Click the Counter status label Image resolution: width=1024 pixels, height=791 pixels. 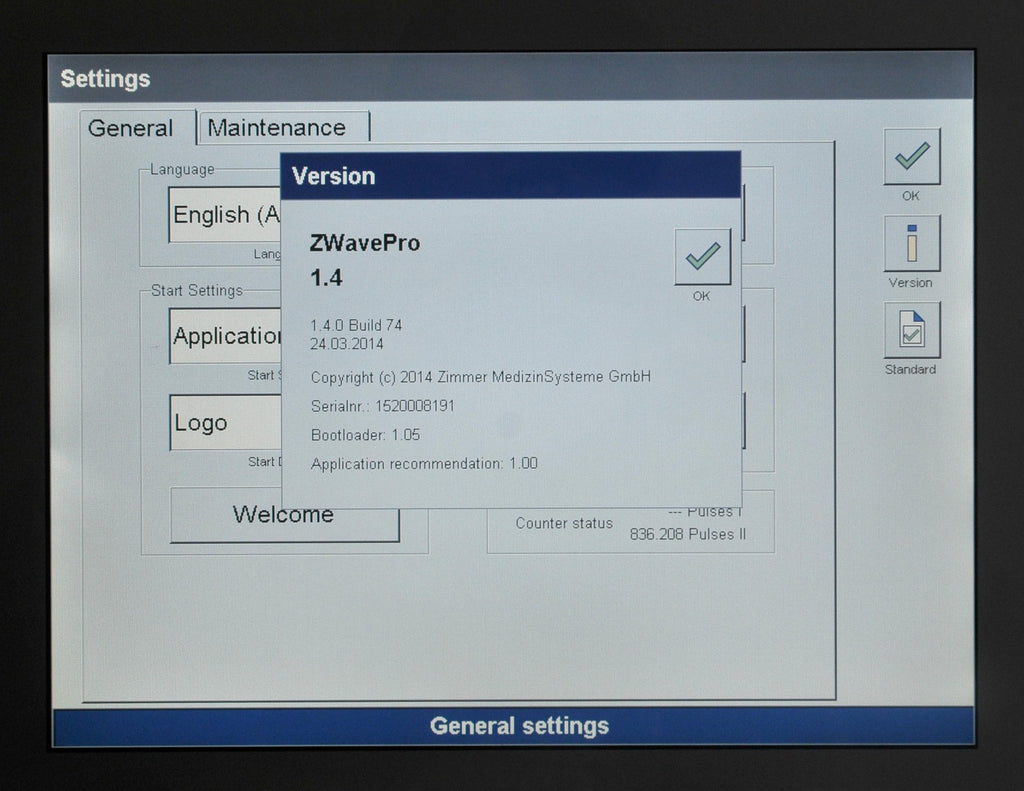coord(564,523)
